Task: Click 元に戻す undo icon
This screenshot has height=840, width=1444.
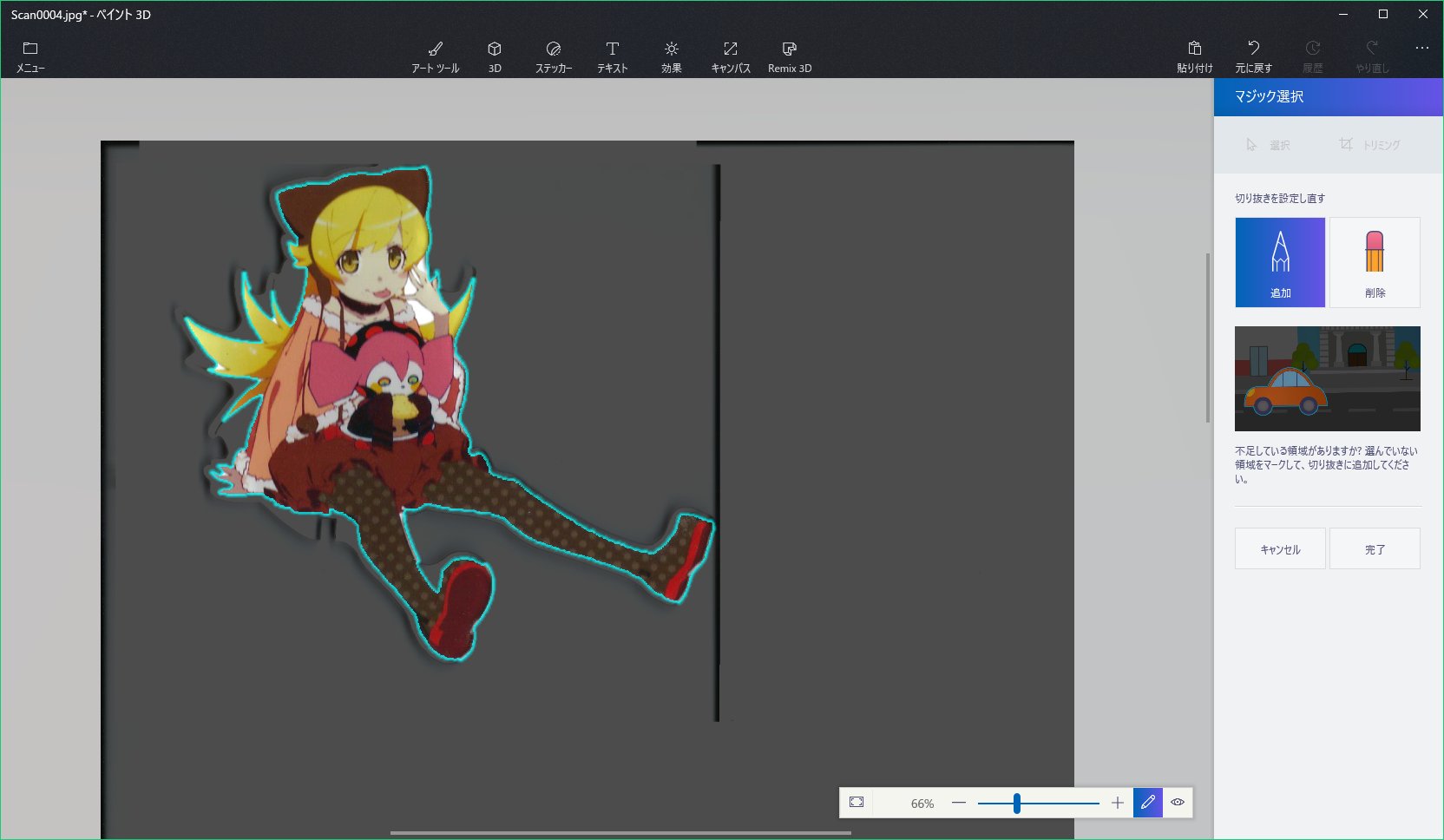Action: (x=1254, y=56)
